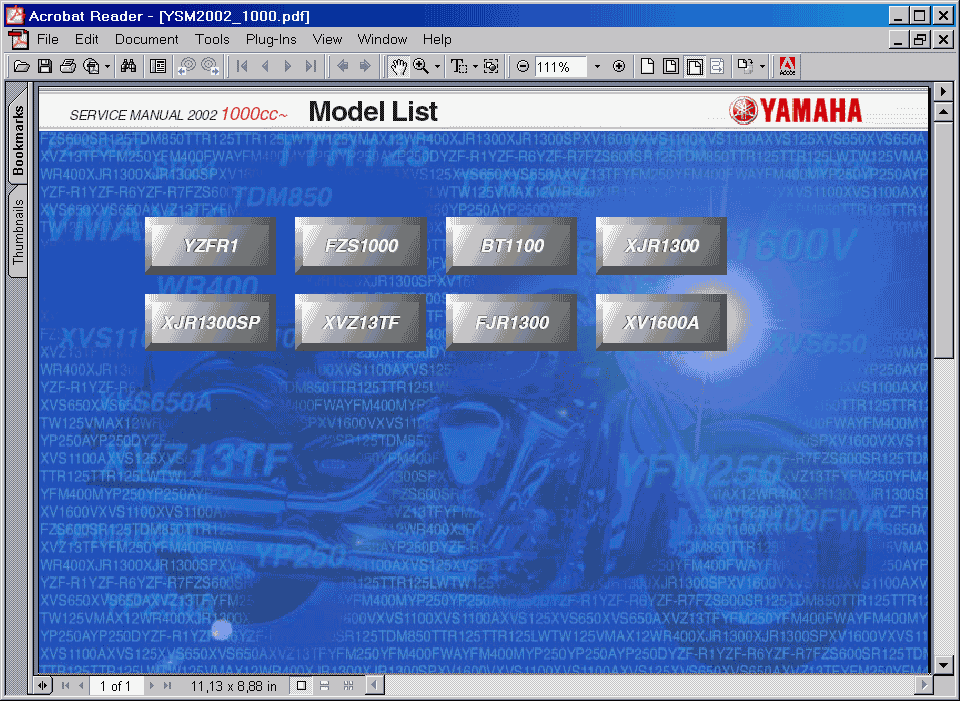Click the '1 of 1' page number field

tap(116, 686)
